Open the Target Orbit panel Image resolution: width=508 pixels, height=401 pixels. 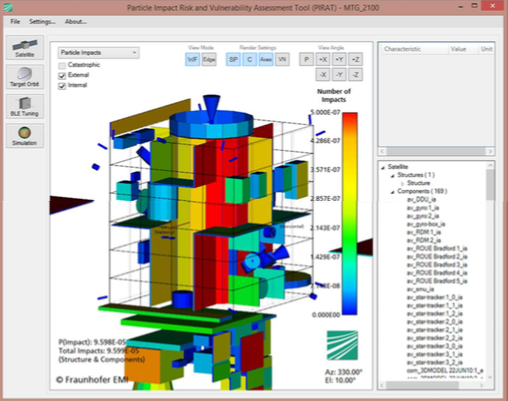tap(25, 77)
